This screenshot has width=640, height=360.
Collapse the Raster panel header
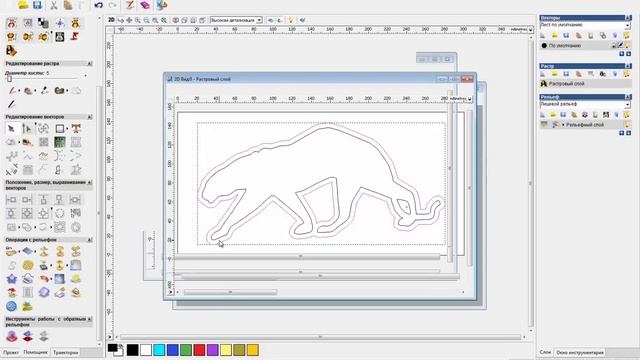tap(628, 66)
